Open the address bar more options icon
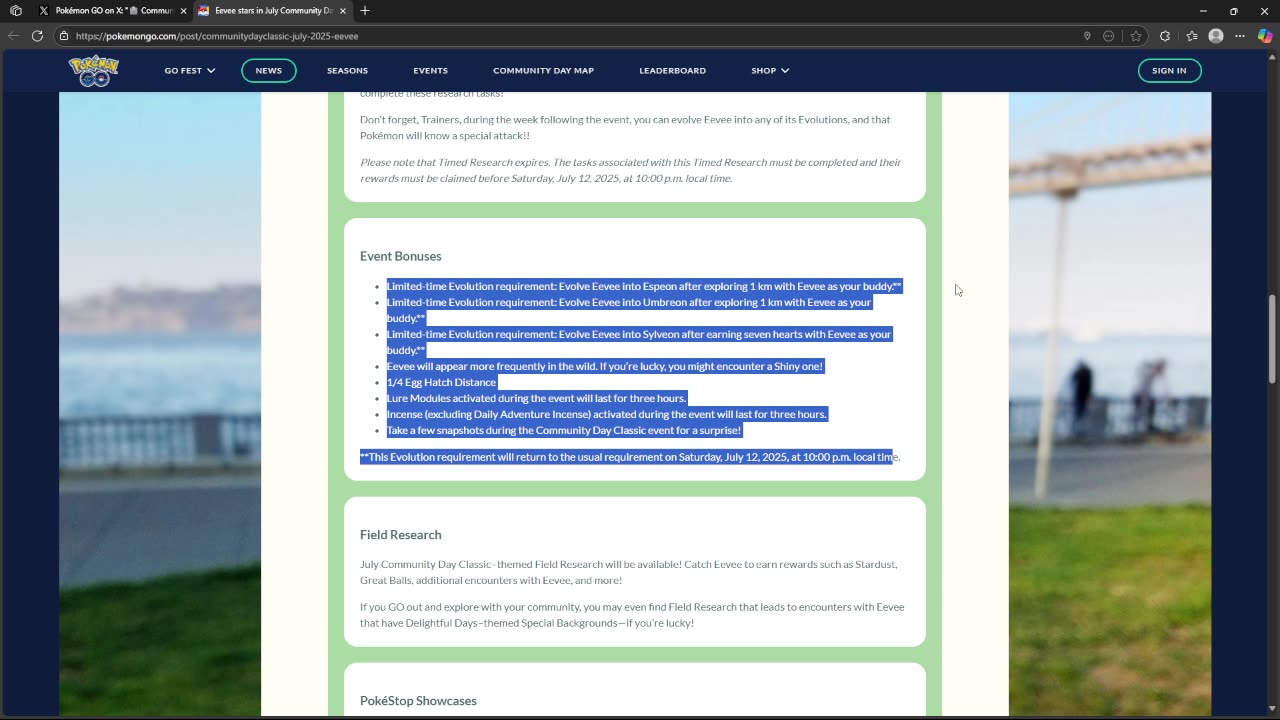This screenshot has width=1280, height=720. coord(1108,36)
